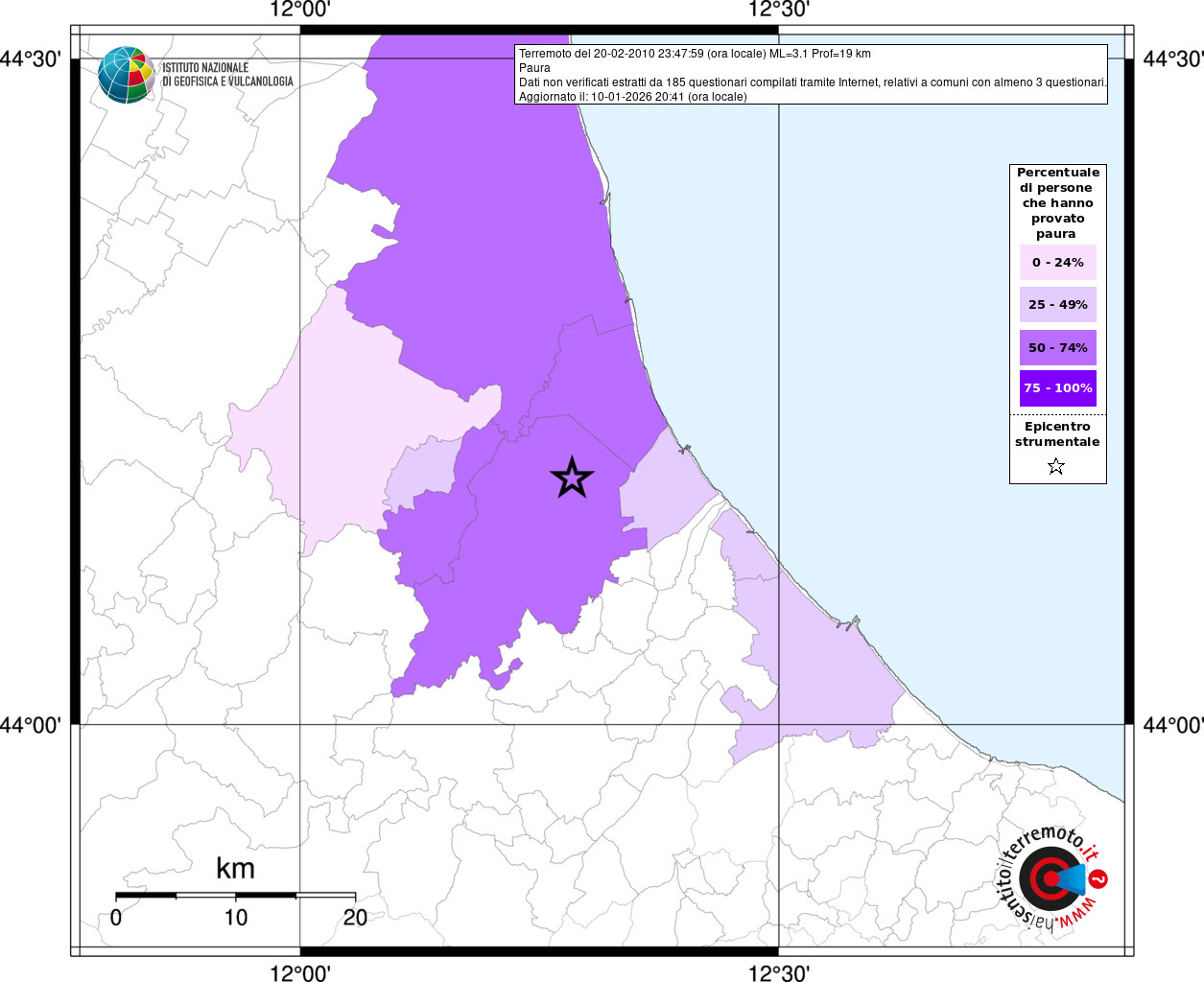Click the '20' mark on scale bar
The image size is (1204, 982).
[x=355, y=918]
